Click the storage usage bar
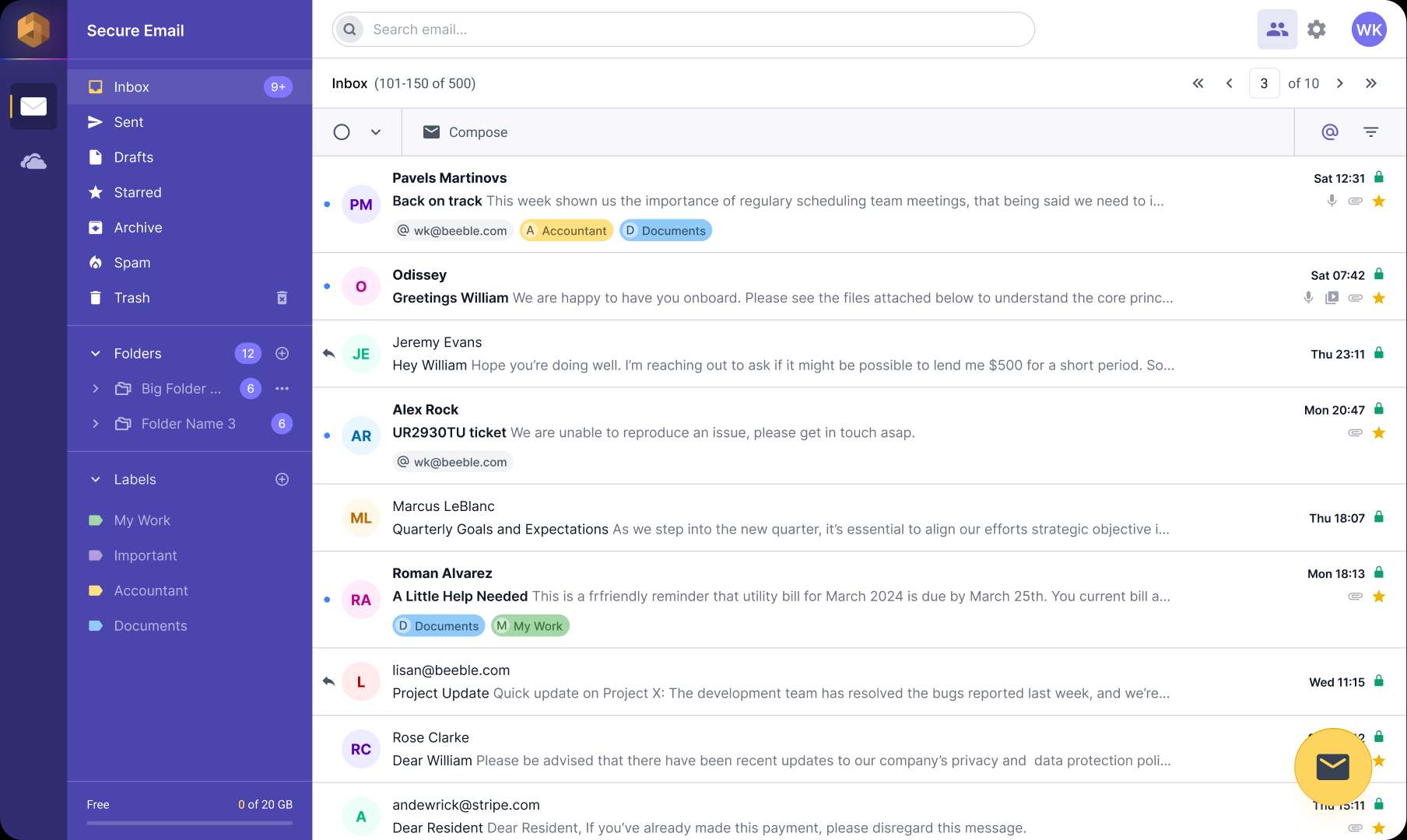 pyautogui.click(x=189, y=823)
